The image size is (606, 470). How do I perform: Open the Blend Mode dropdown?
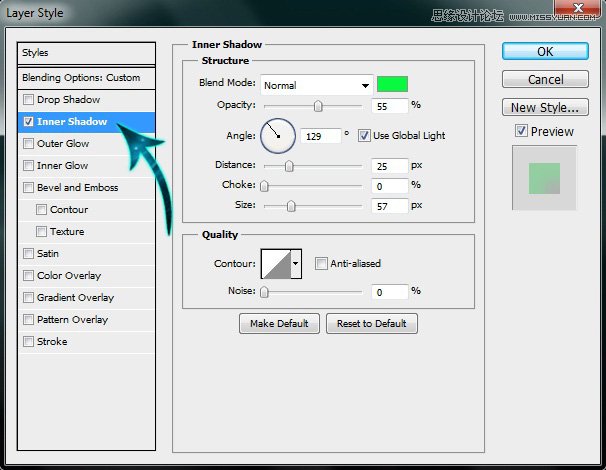(317, 85)
